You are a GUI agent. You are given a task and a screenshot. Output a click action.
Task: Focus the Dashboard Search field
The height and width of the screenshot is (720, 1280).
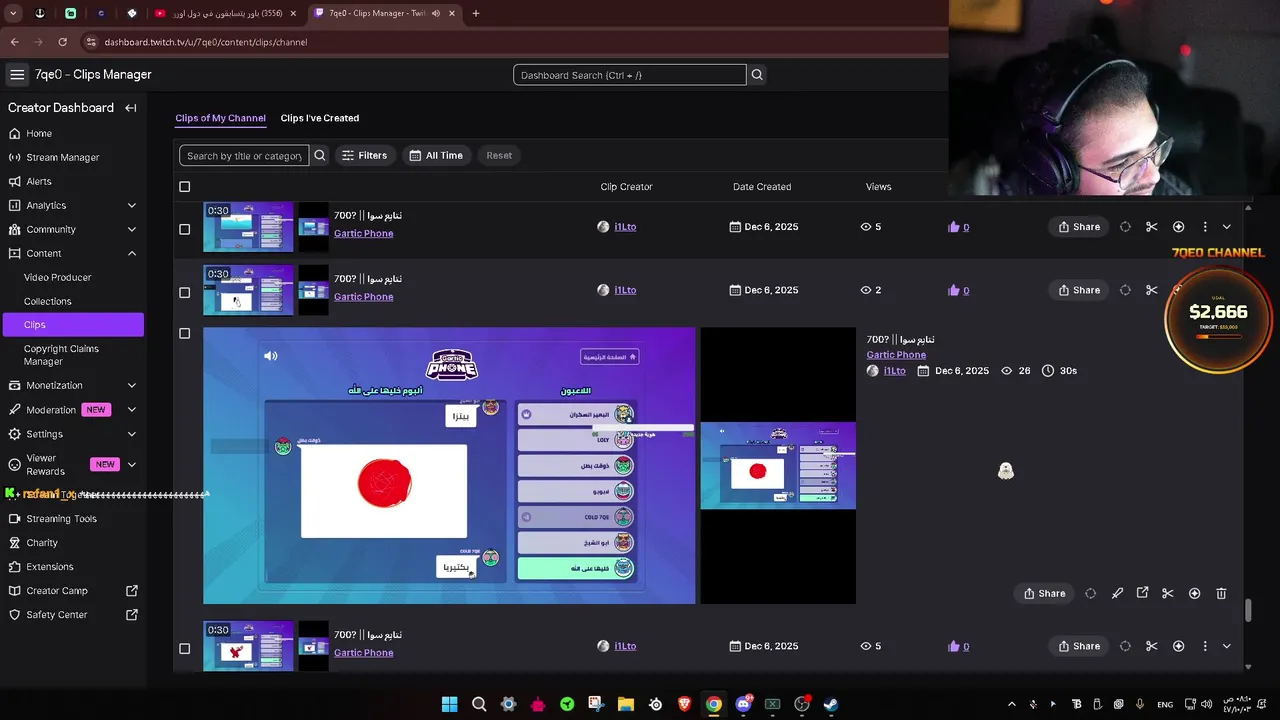click(630, 75)
